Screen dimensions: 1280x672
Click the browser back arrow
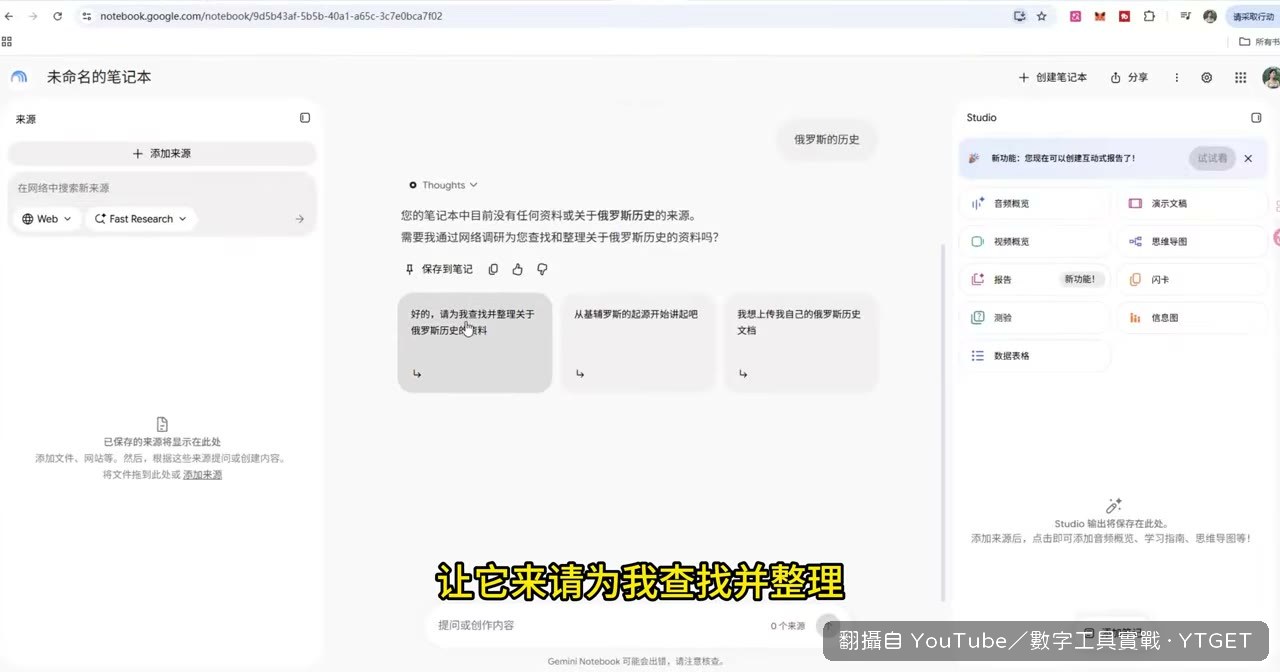pyautogui.click(x=9, y=16)
